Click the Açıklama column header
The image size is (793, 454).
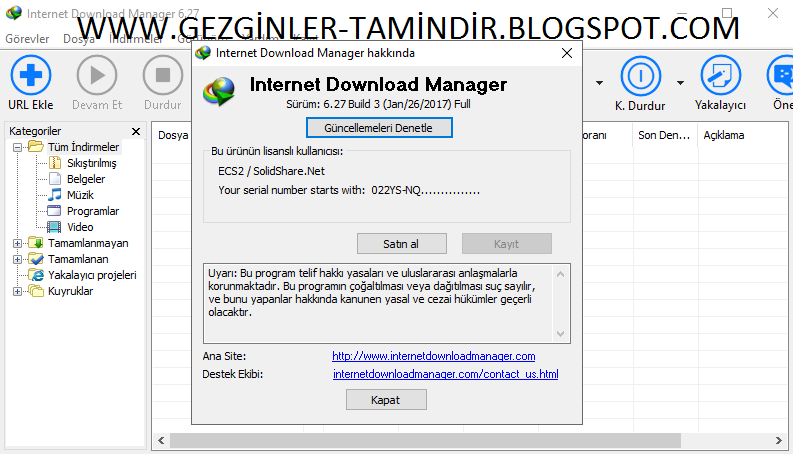click(x=724, y=135)
